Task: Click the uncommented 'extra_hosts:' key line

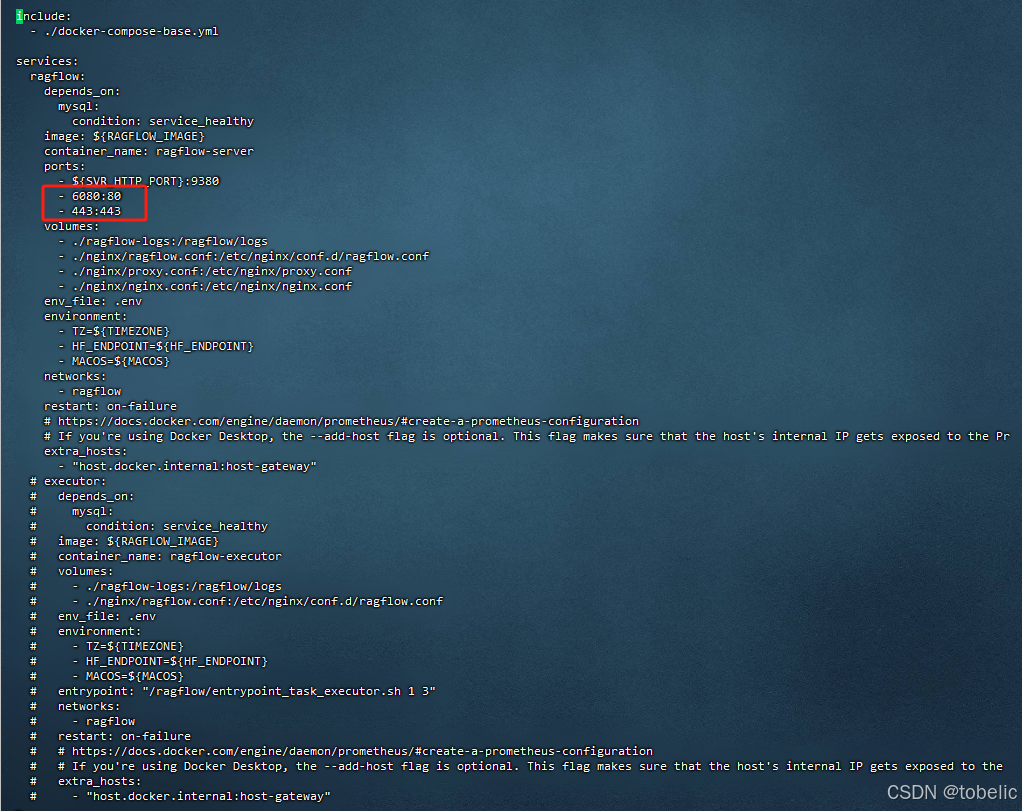Action: pyautogui.click(x=85, y=451)
